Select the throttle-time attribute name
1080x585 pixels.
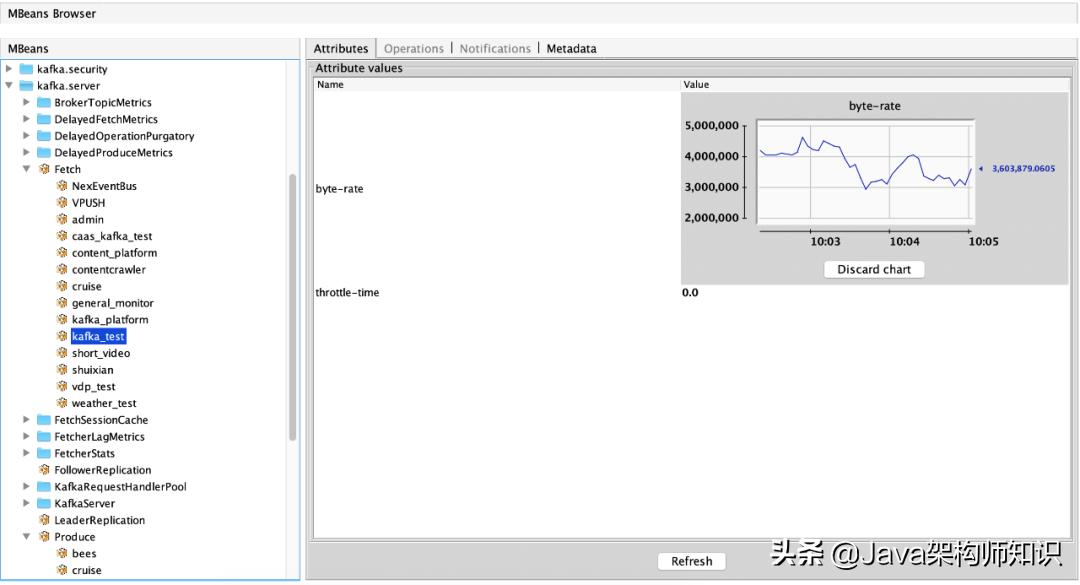347,292
